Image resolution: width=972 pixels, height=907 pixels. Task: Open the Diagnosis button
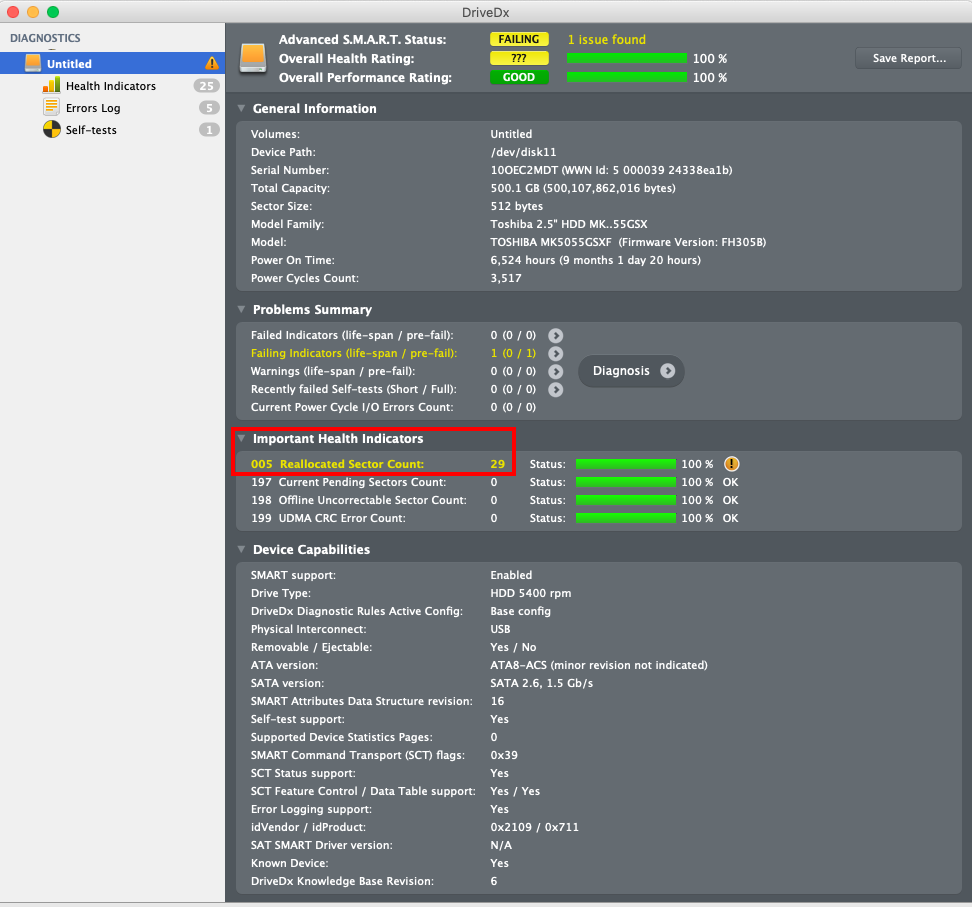pos(631,371)
